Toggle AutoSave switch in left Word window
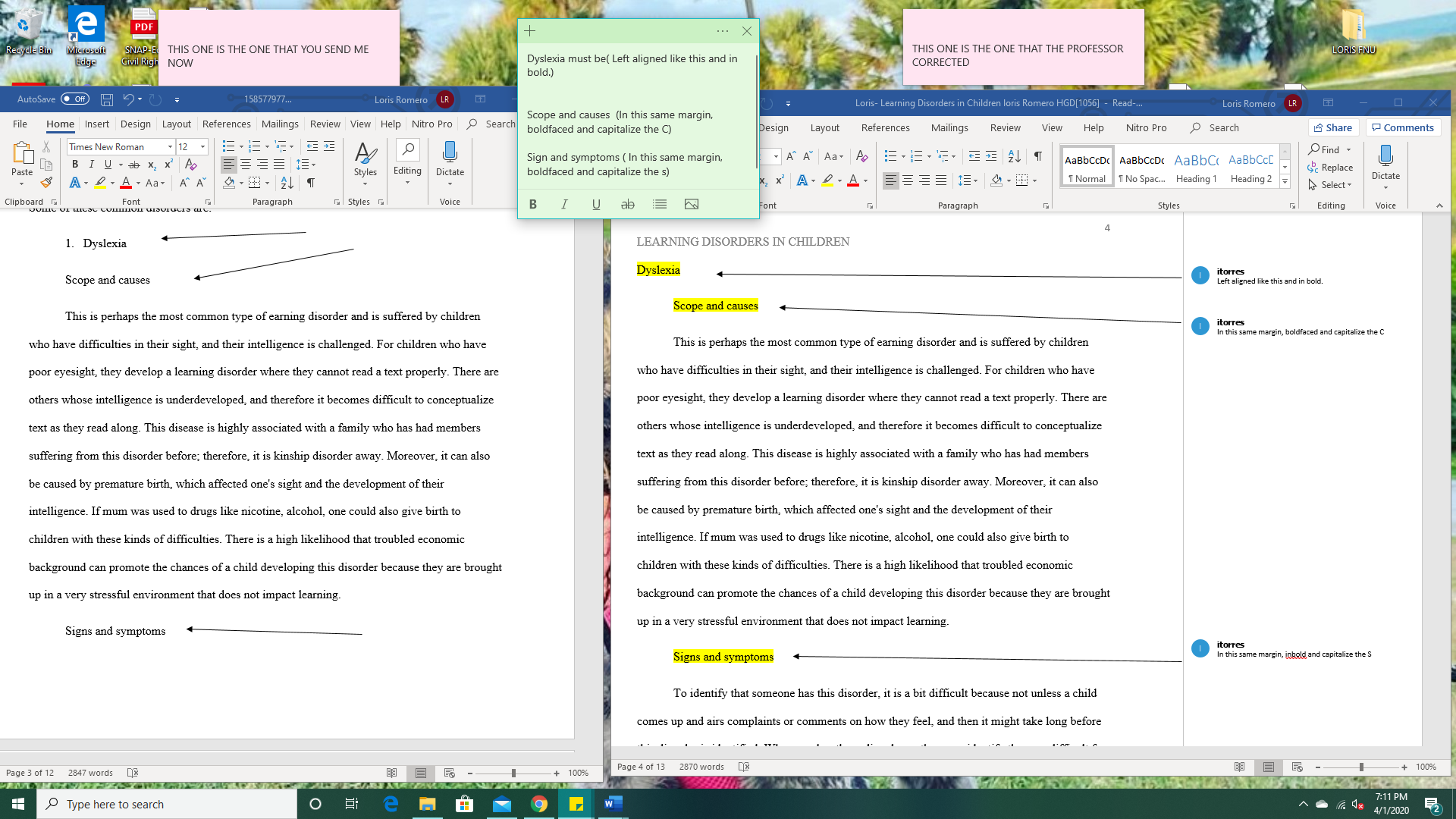 75,99
